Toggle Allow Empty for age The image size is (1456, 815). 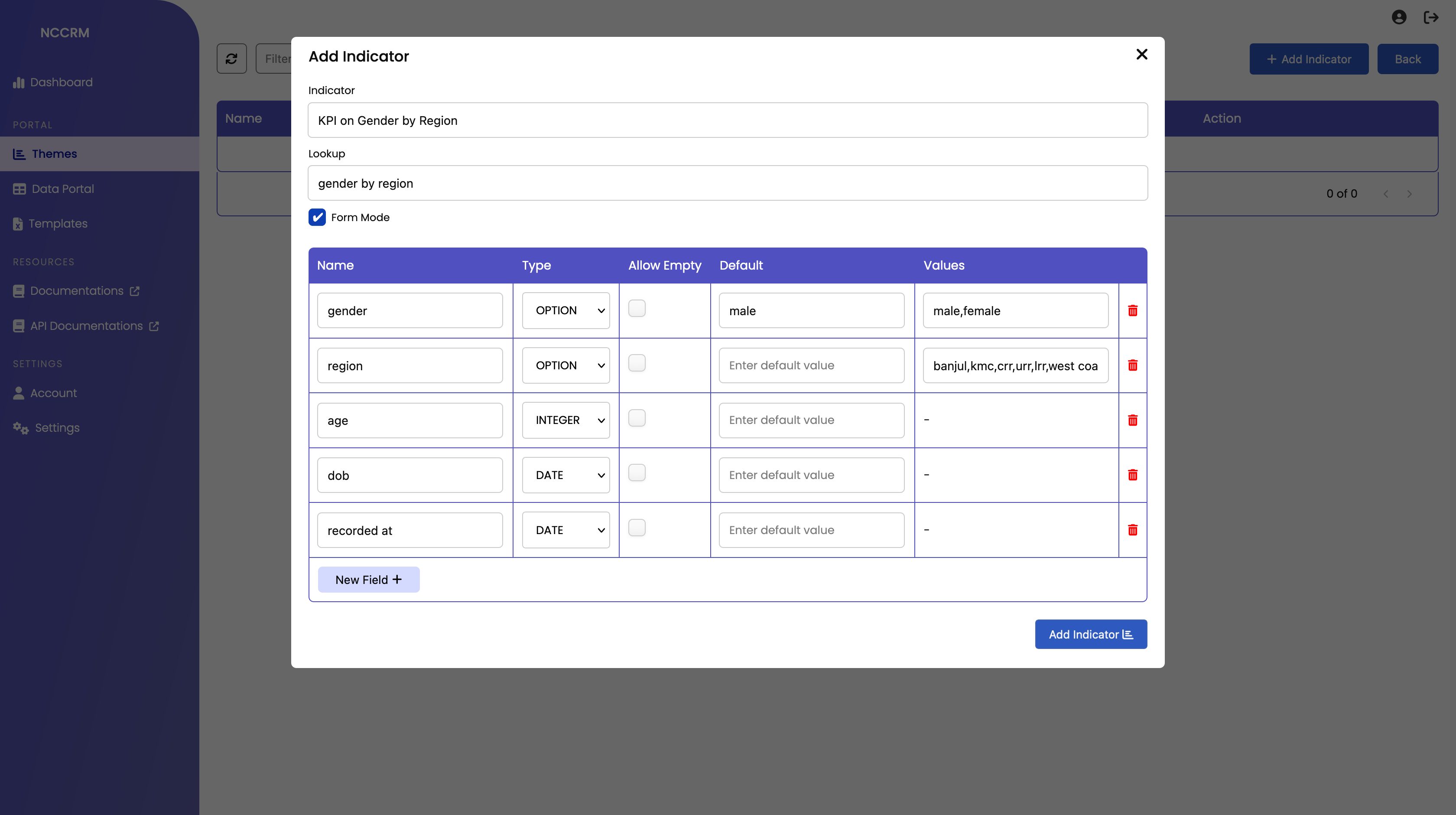637,418
